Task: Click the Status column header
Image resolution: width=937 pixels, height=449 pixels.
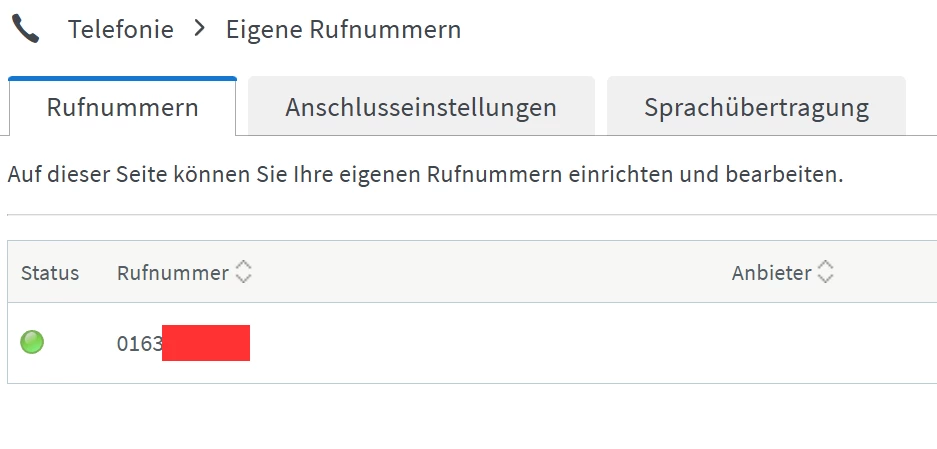Action: [x=50, y=273]
